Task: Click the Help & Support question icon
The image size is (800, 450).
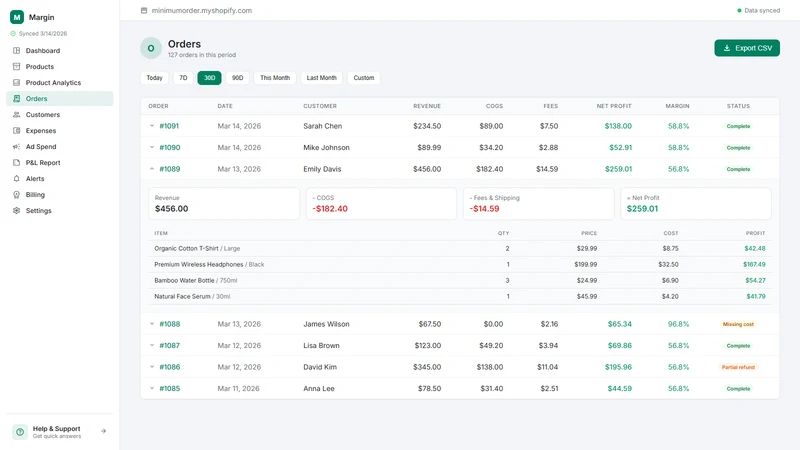Action: pyautogui.click(x=20, y=432)
